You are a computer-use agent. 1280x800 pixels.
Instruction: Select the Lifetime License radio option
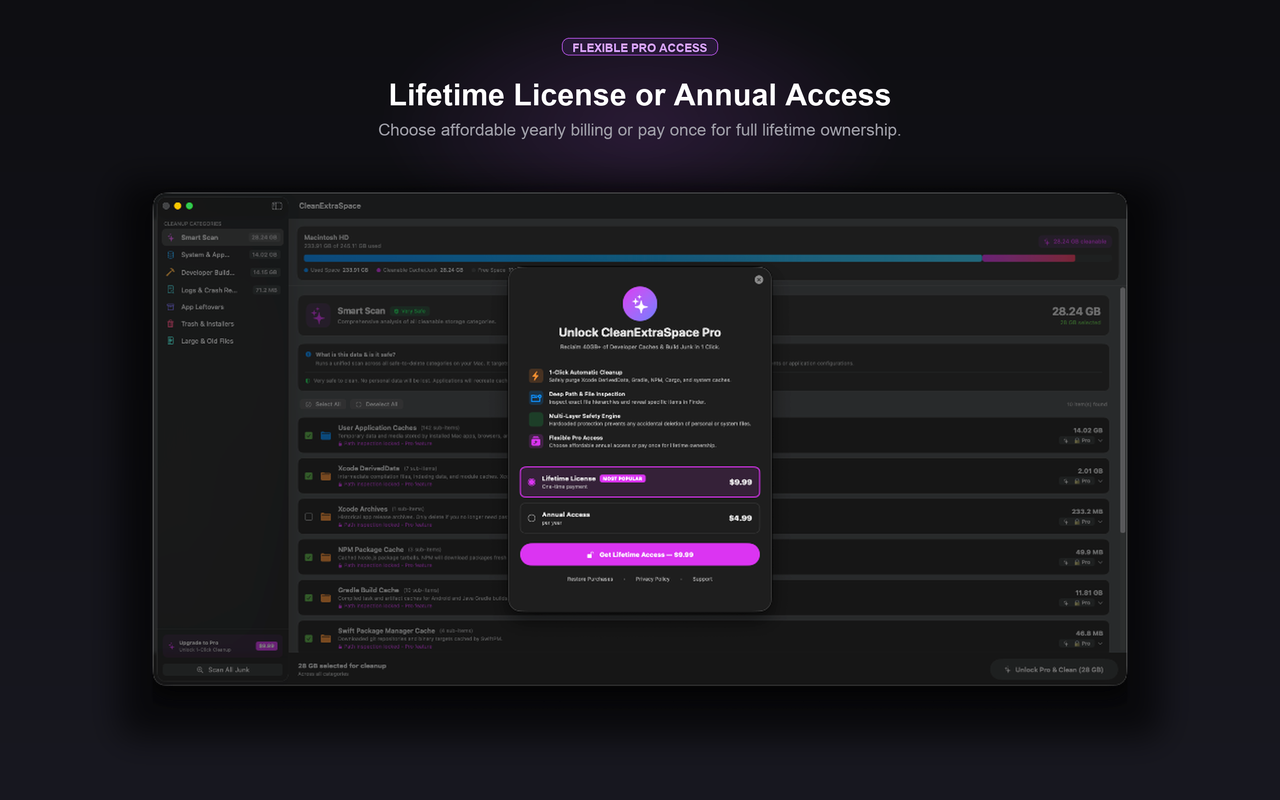tap(532, 482)
